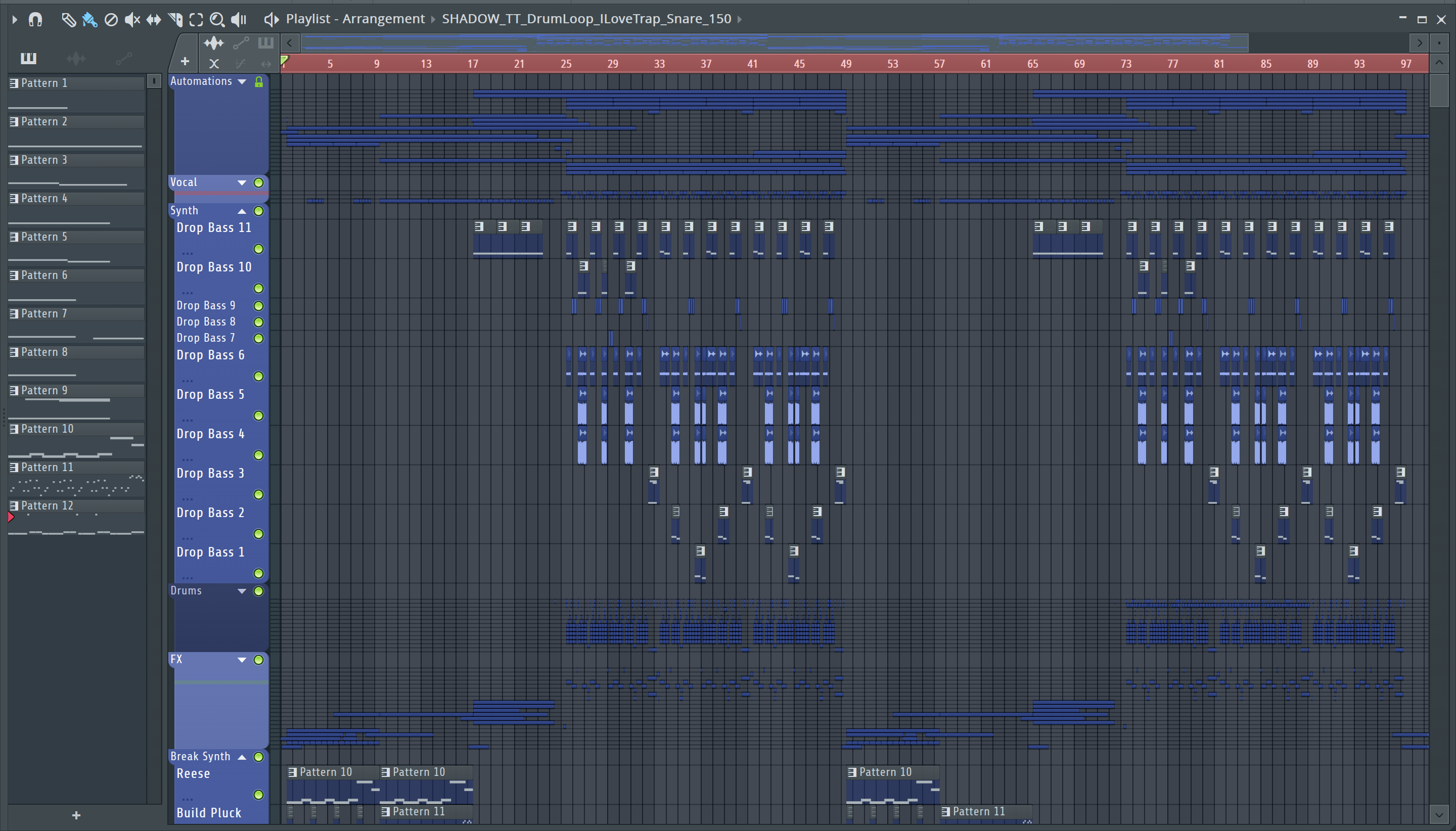This screenshot has width=1456, height=831.
Task: Show automation clips in the picker
Action: coord(124,58)
